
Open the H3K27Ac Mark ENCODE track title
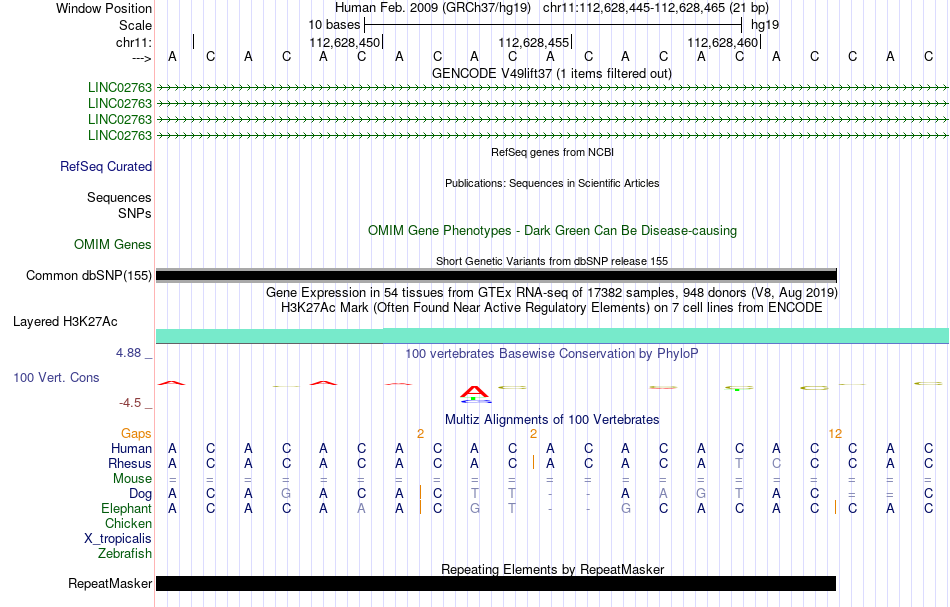pyautogui.click(x=552, y=307)
